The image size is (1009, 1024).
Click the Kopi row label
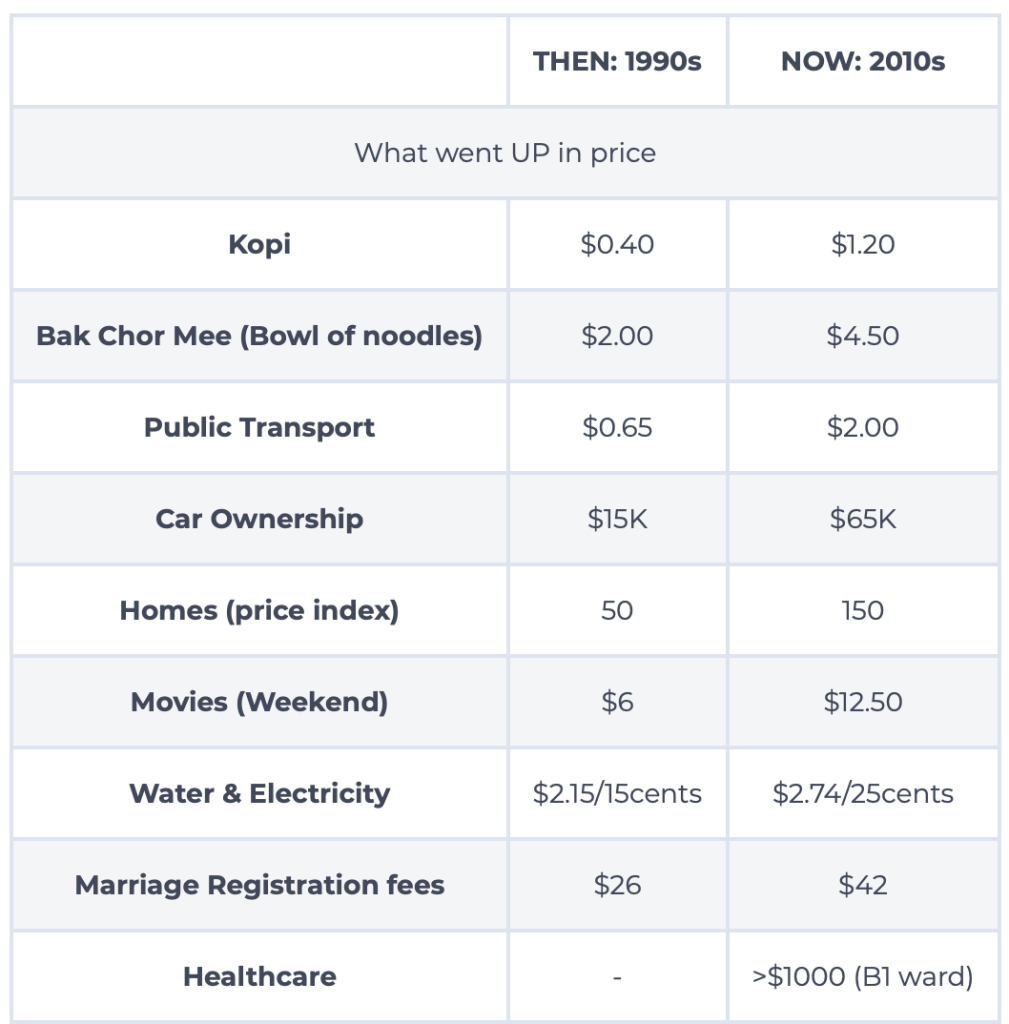(x=259, y=244)
